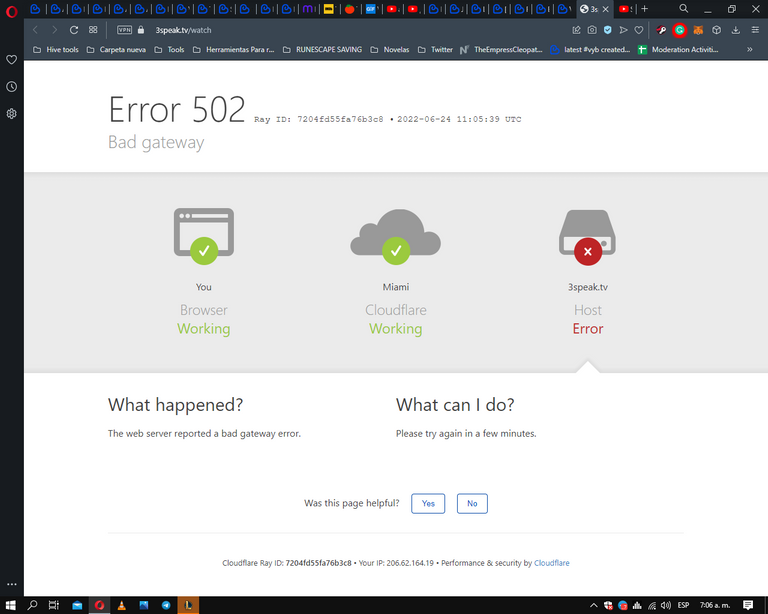The image size is (768, 614).
Task: Open the Tools bookmark folder
Action: tap(169, 49)
